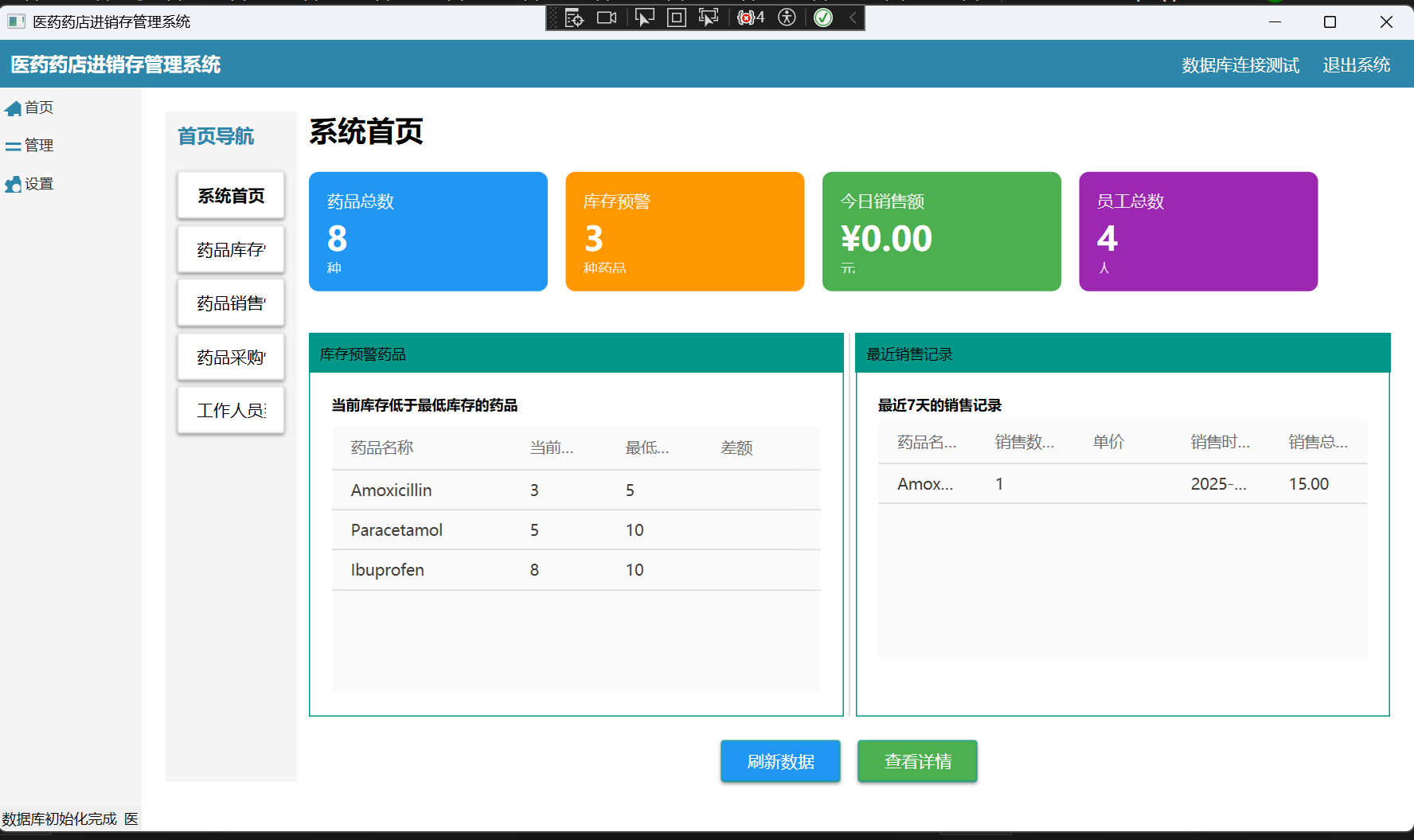
Task: Select the Amox... sales record cell
Action: 925,484
